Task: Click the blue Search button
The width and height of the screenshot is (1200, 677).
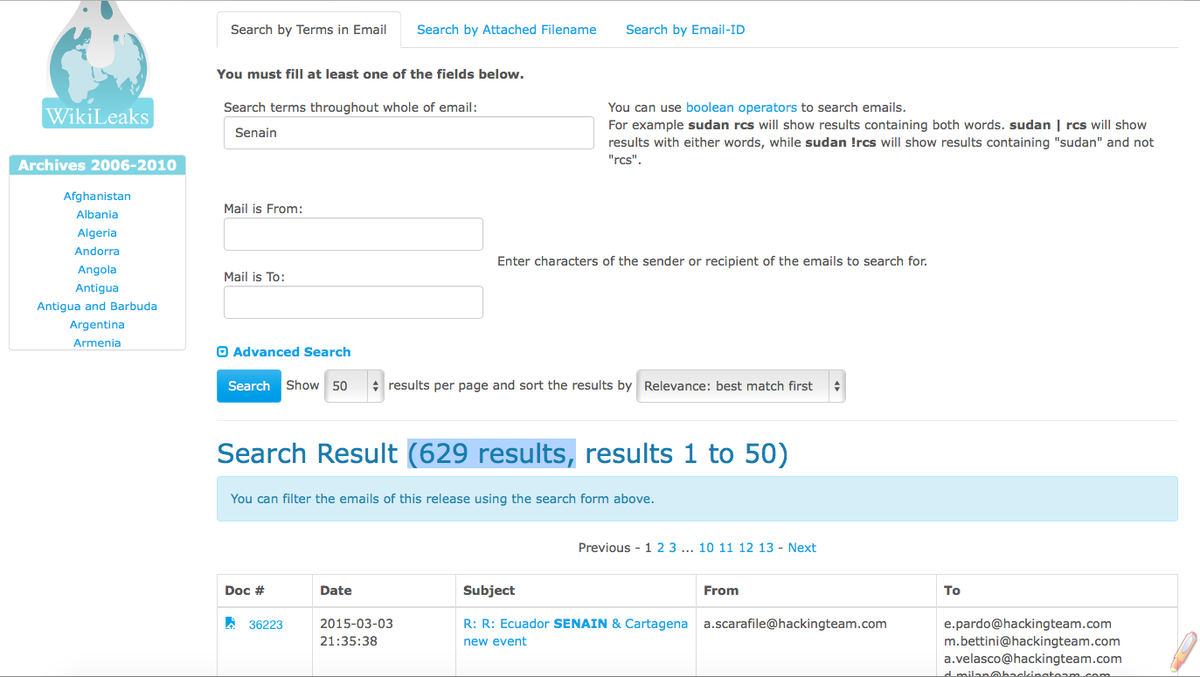Action: (249, 386)
